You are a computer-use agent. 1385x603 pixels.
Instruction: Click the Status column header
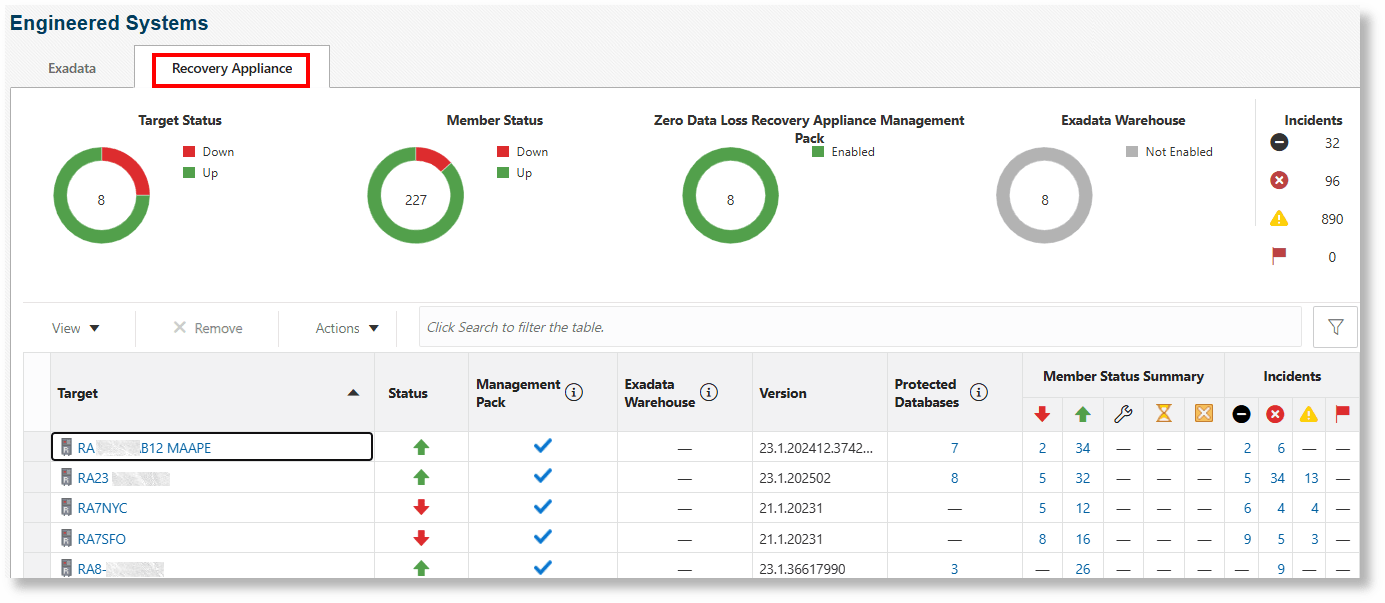pyautogui.click(x=408, y=394)
